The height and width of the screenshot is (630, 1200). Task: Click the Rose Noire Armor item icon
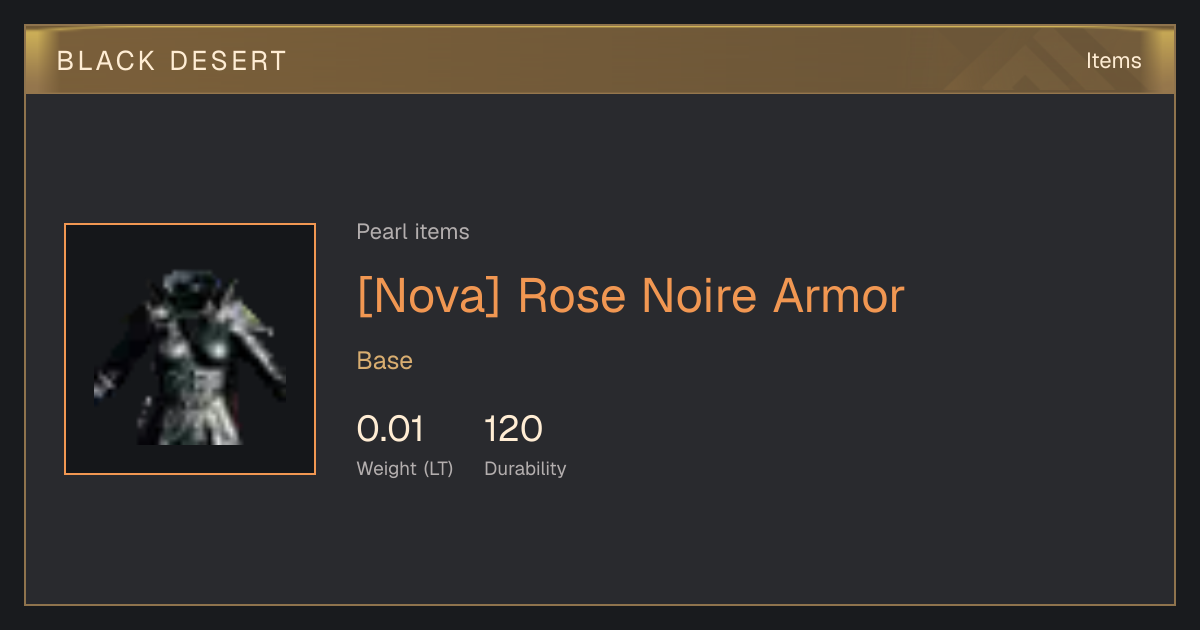(x=190, y=349)
